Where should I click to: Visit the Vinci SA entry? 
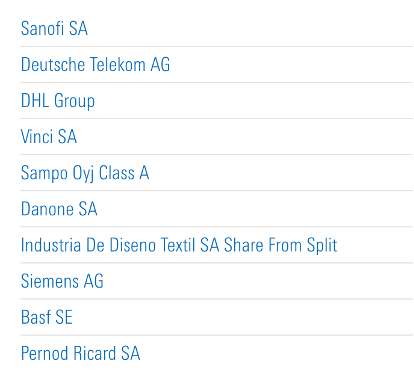coord(49,137)
